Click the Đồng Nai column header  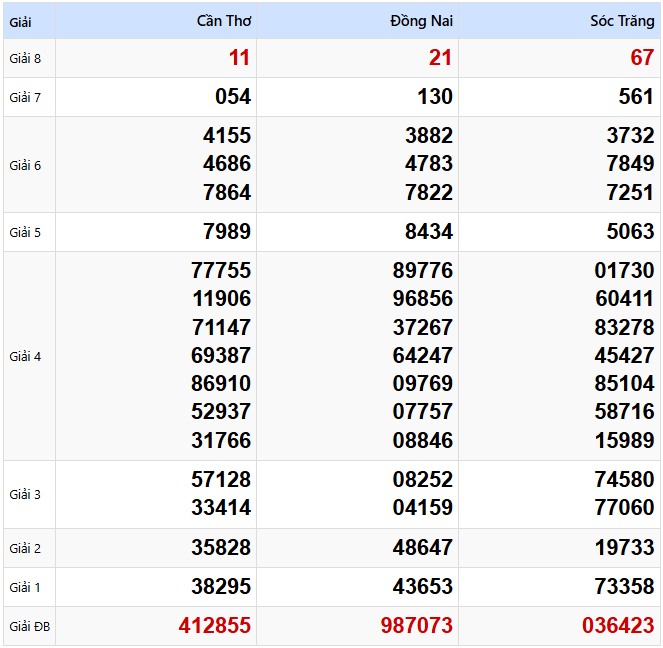tap(421, 21)
